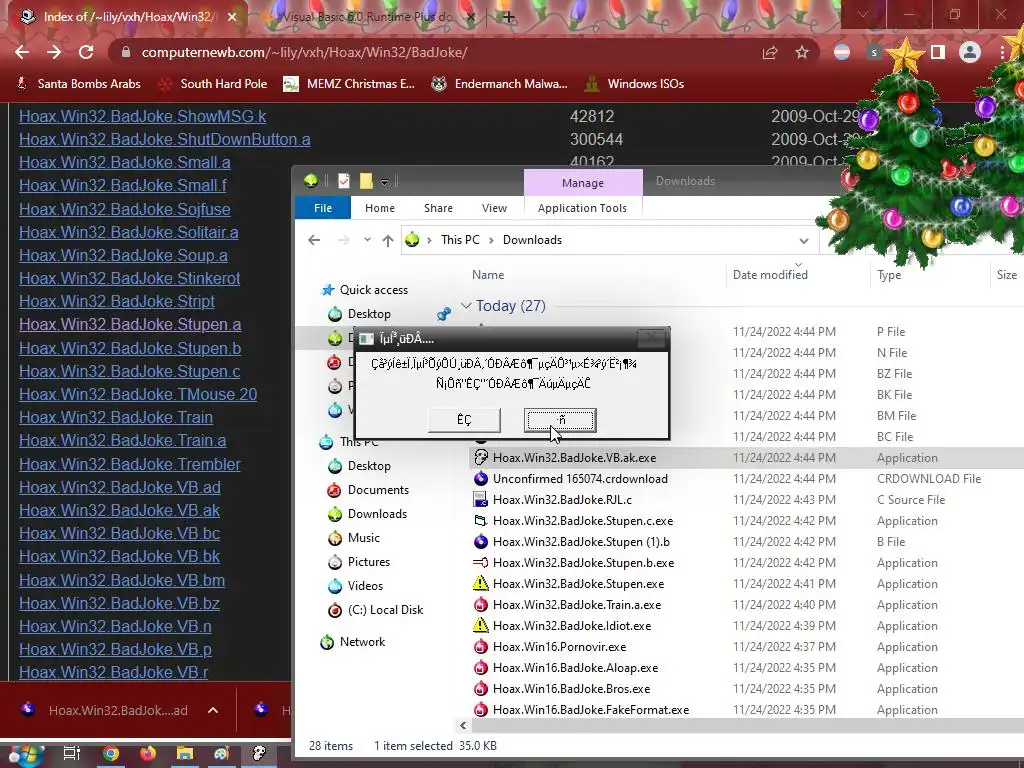Viewport: 1024px width, 768px height.
Task: Reload the computernewb page
Action: (x=86, y=52)
